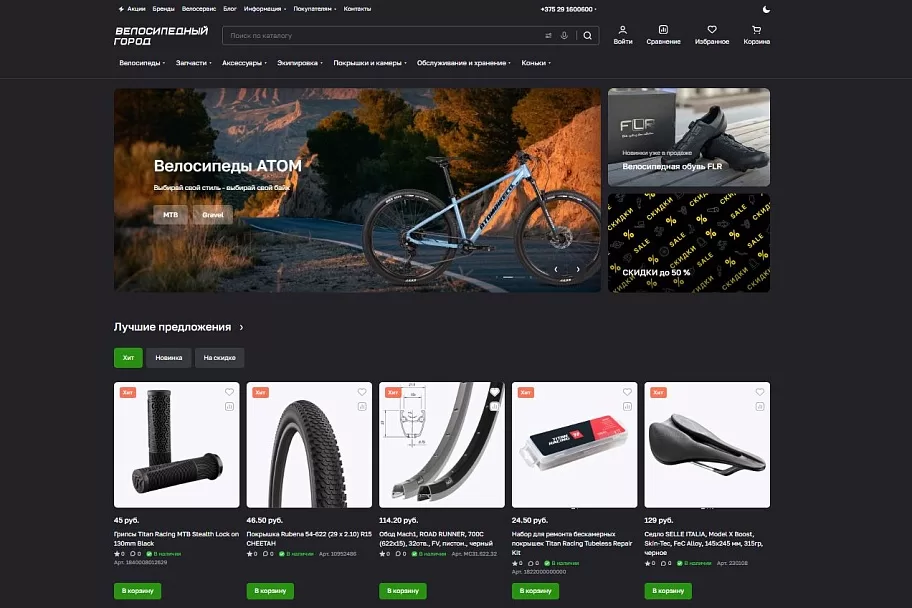Click the Лучшие предложения heading
This screenshot has width=912, height=608.
[x=172, y=327]
